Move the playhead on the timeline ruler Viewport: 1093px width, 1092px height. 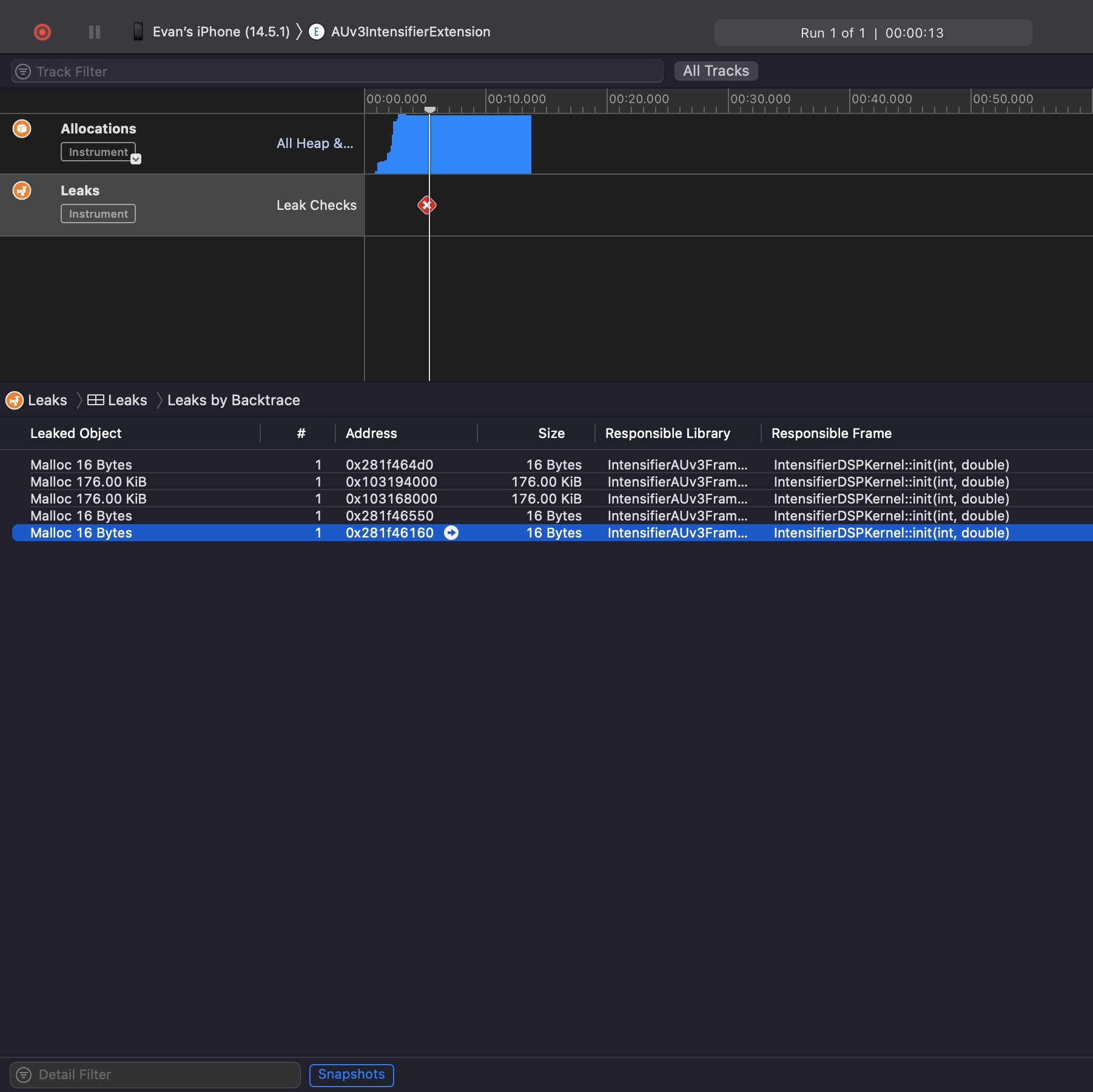click(430, 109)
